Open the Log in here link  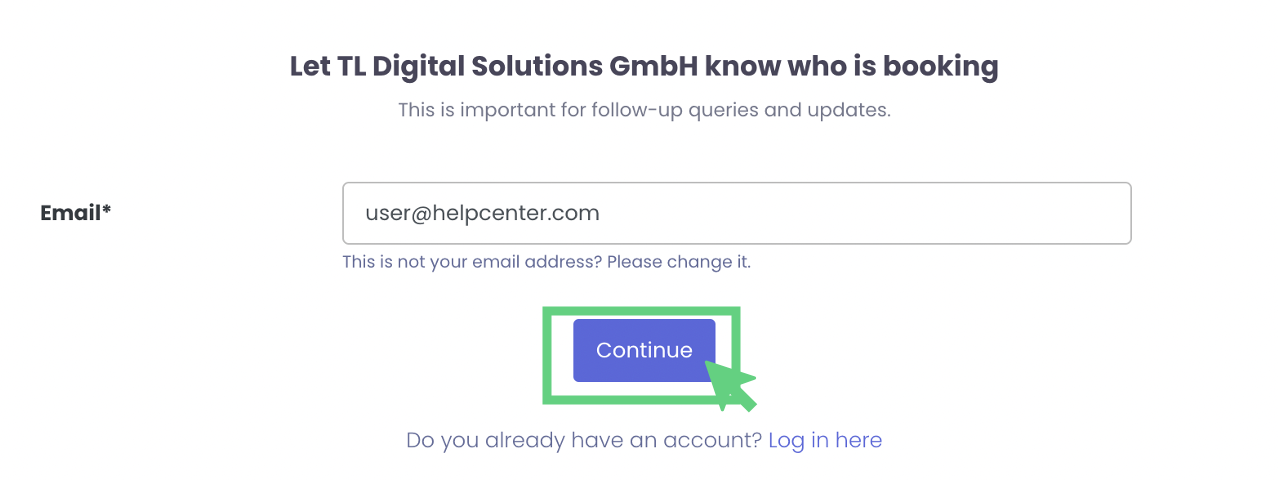pos(825,440)
